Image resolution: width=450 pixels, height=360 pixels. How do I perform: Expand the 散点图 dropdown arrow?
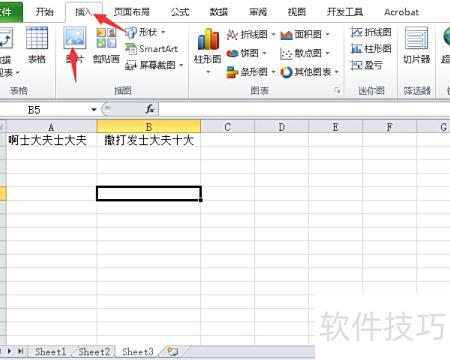click(327, 53)
